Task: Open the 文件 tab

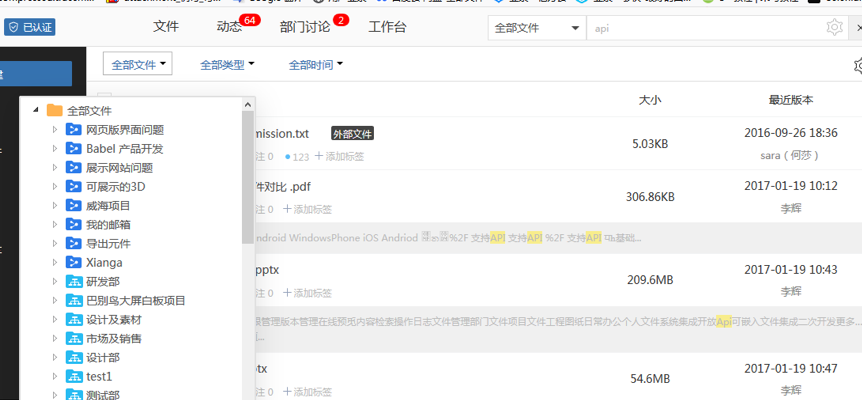Action: (166, 27)
